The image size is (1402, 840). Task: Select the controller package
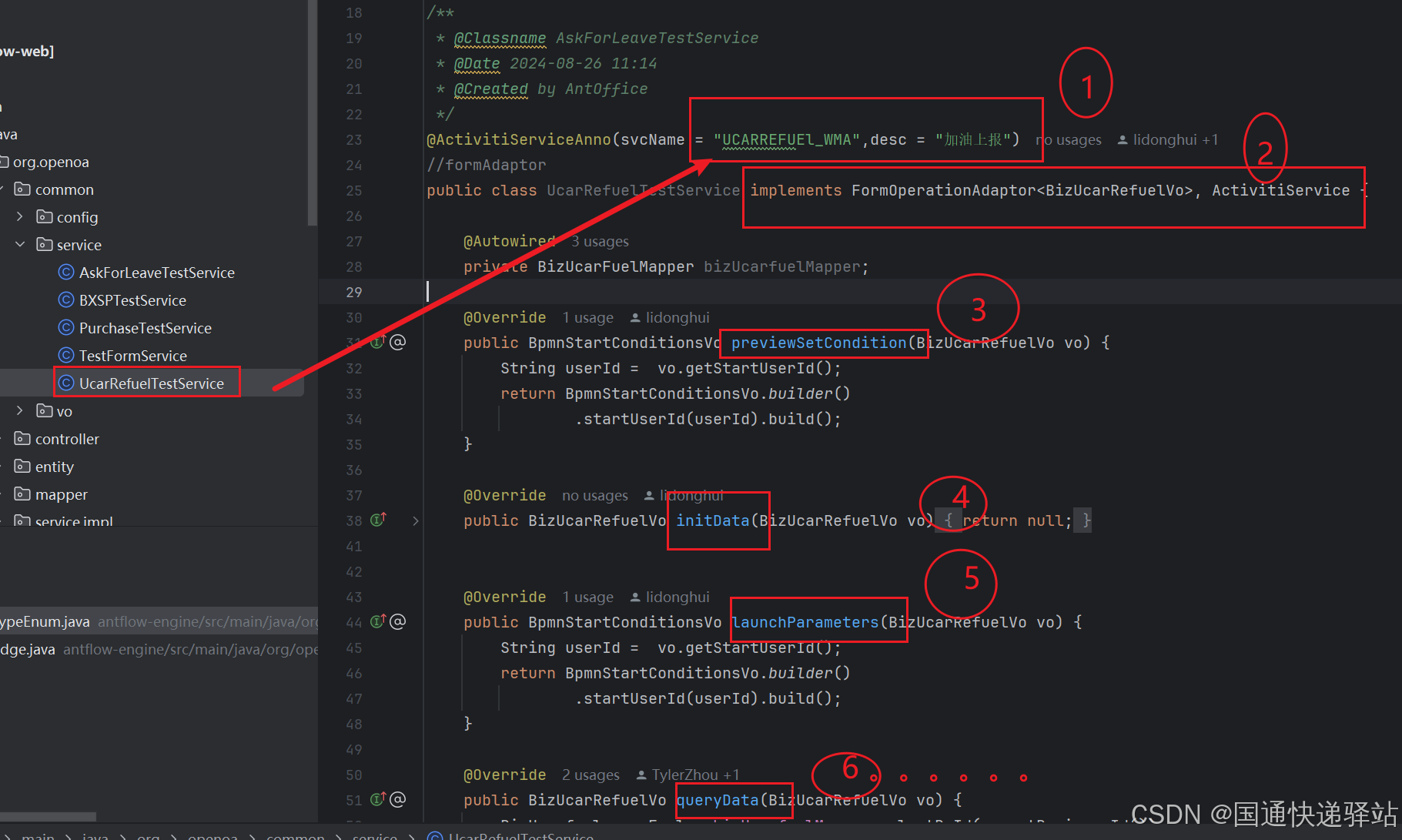point(67,439)
